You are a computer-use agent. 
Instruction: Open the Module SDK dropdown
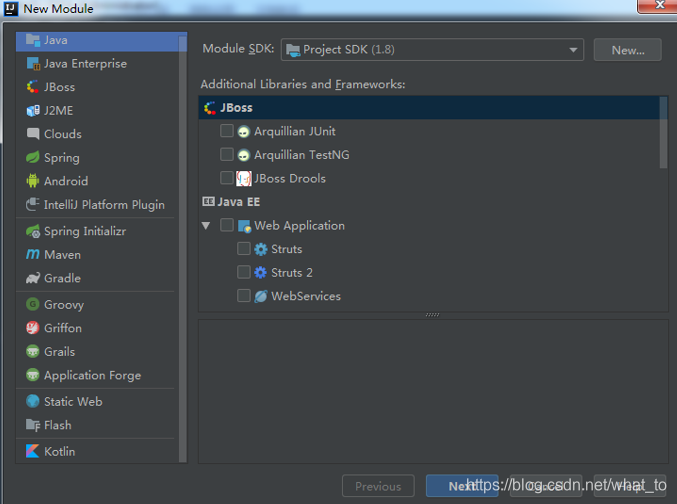(x=432, y=50)
